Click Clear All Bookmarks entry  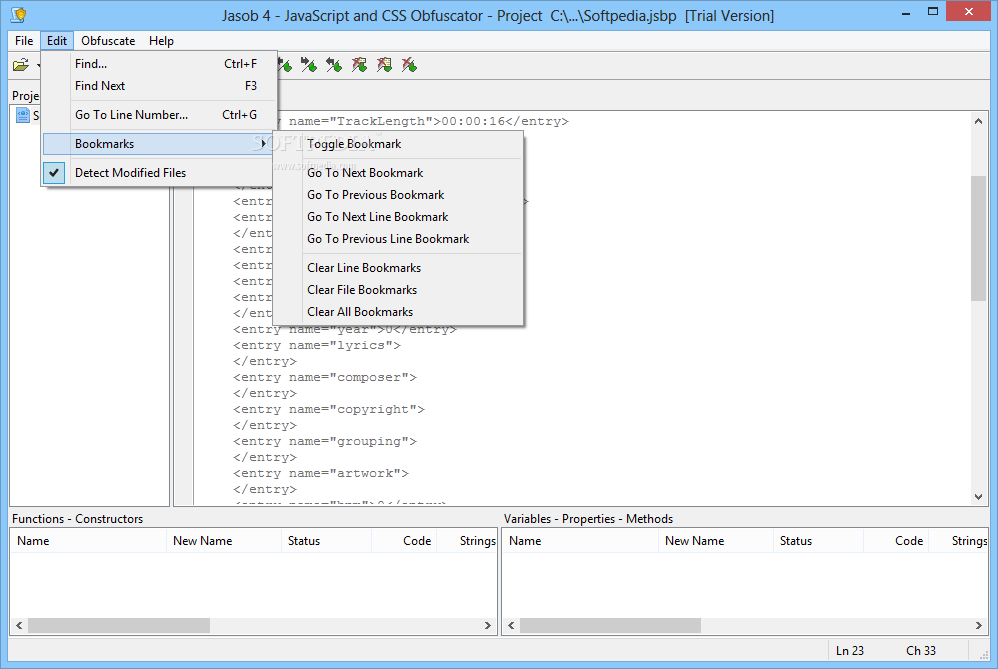[398, 312]
